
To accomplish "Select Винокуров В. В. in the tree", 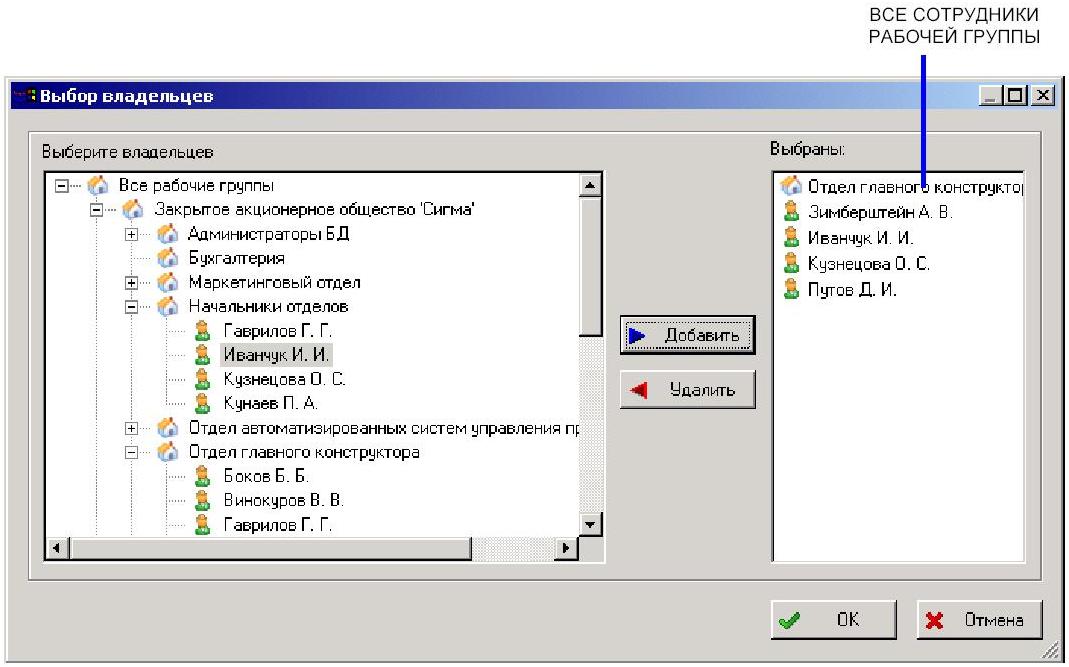I will point(283,500).
